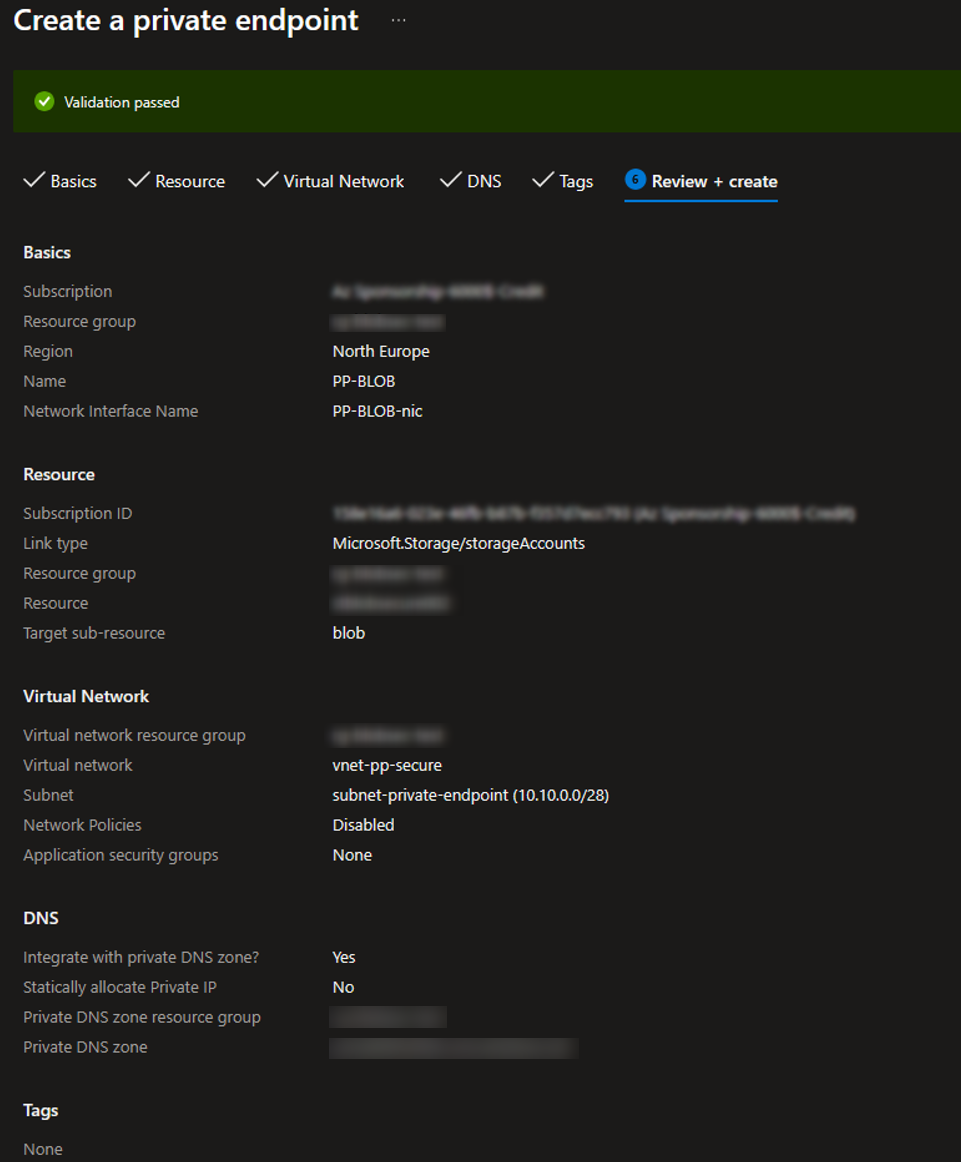Click the checkmark icon beside Virtual Network tab
The image size is (961, 1162).
(267, 180)
